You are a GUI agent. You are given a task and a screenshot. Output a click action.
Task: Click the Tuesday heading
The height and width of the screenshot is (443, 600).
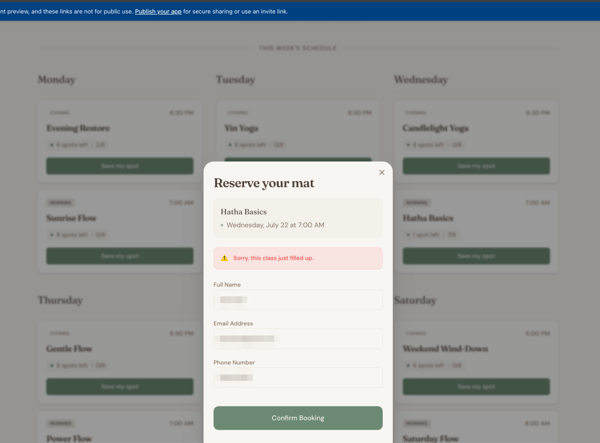[235, 80]
